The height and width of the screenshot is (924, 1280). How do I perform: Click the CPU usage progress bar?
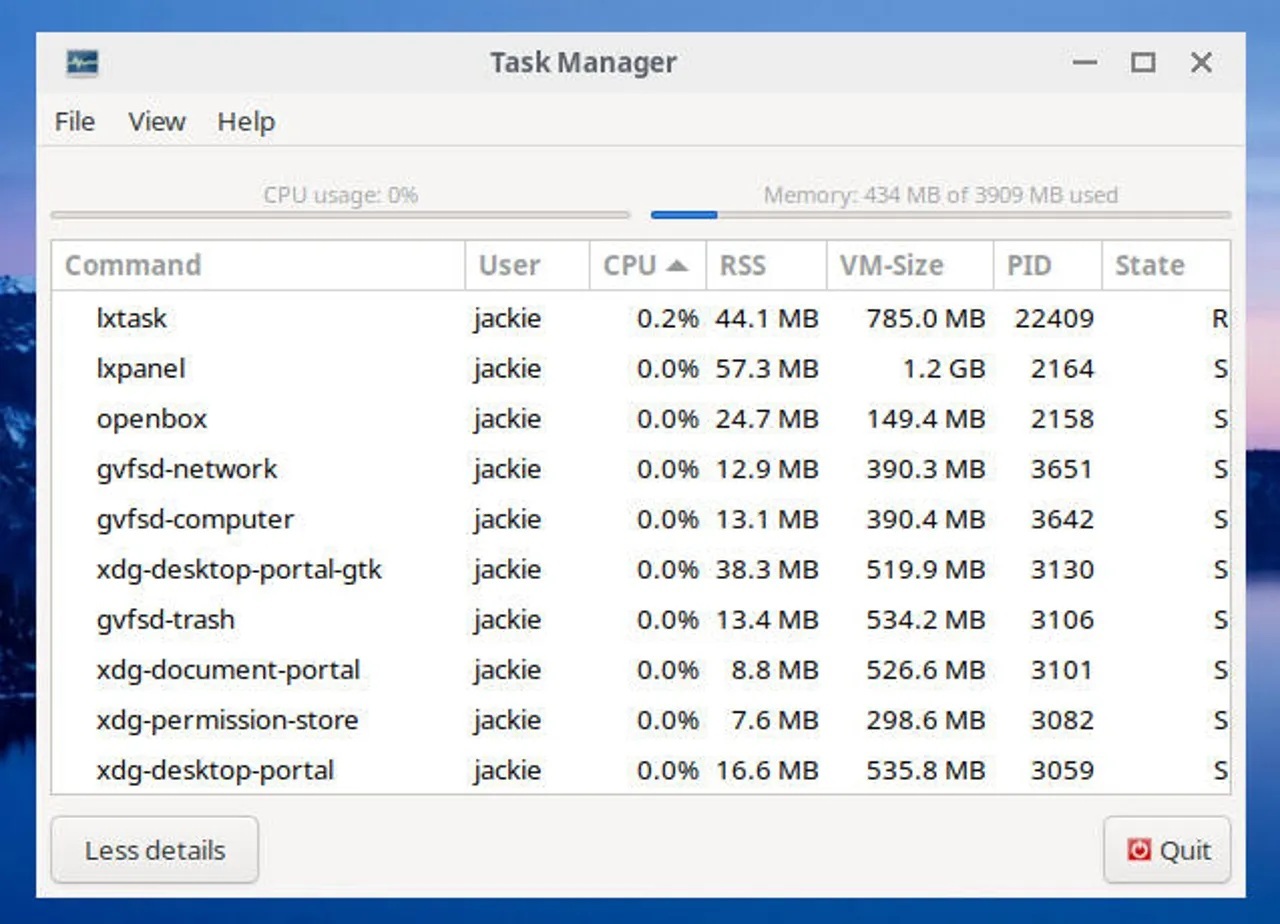click(x=340, y=214)
